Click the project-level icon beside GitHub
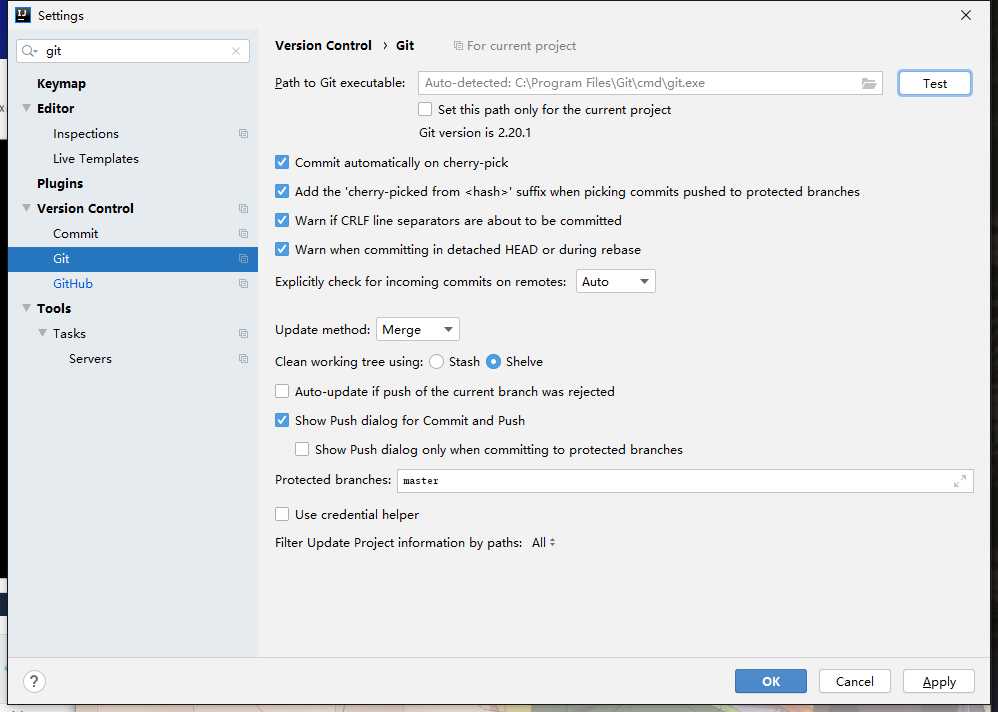998x712 pixels. click(243, 284)
